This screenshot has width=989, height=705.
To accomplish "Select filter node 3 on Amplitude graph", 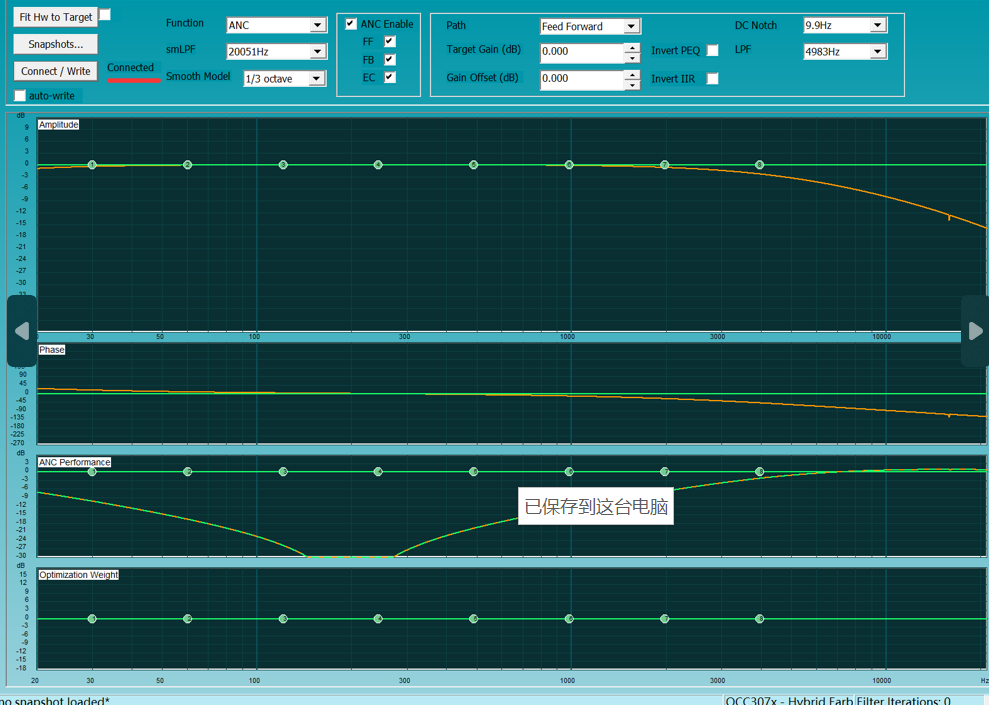I will pyautogui.click(x=283, y=165).
